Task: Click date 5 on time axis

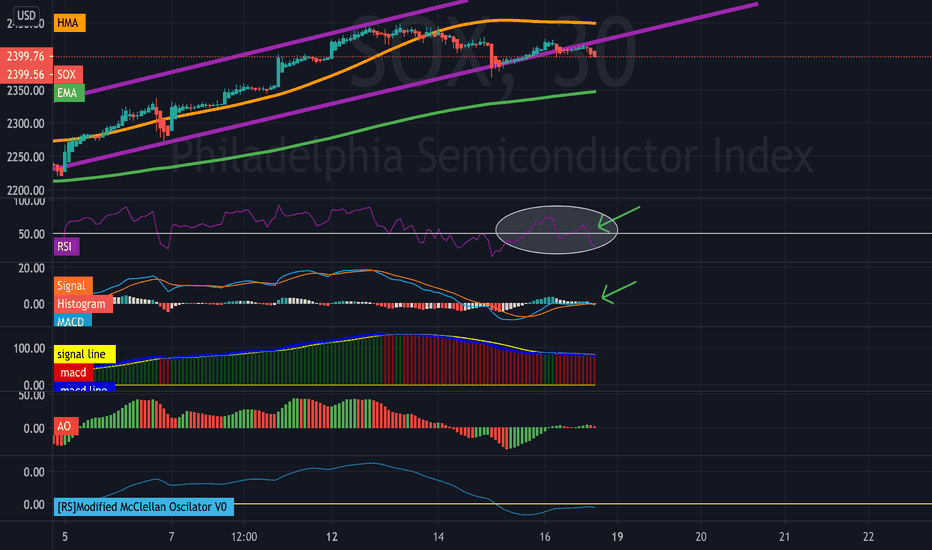Action: 65,537
